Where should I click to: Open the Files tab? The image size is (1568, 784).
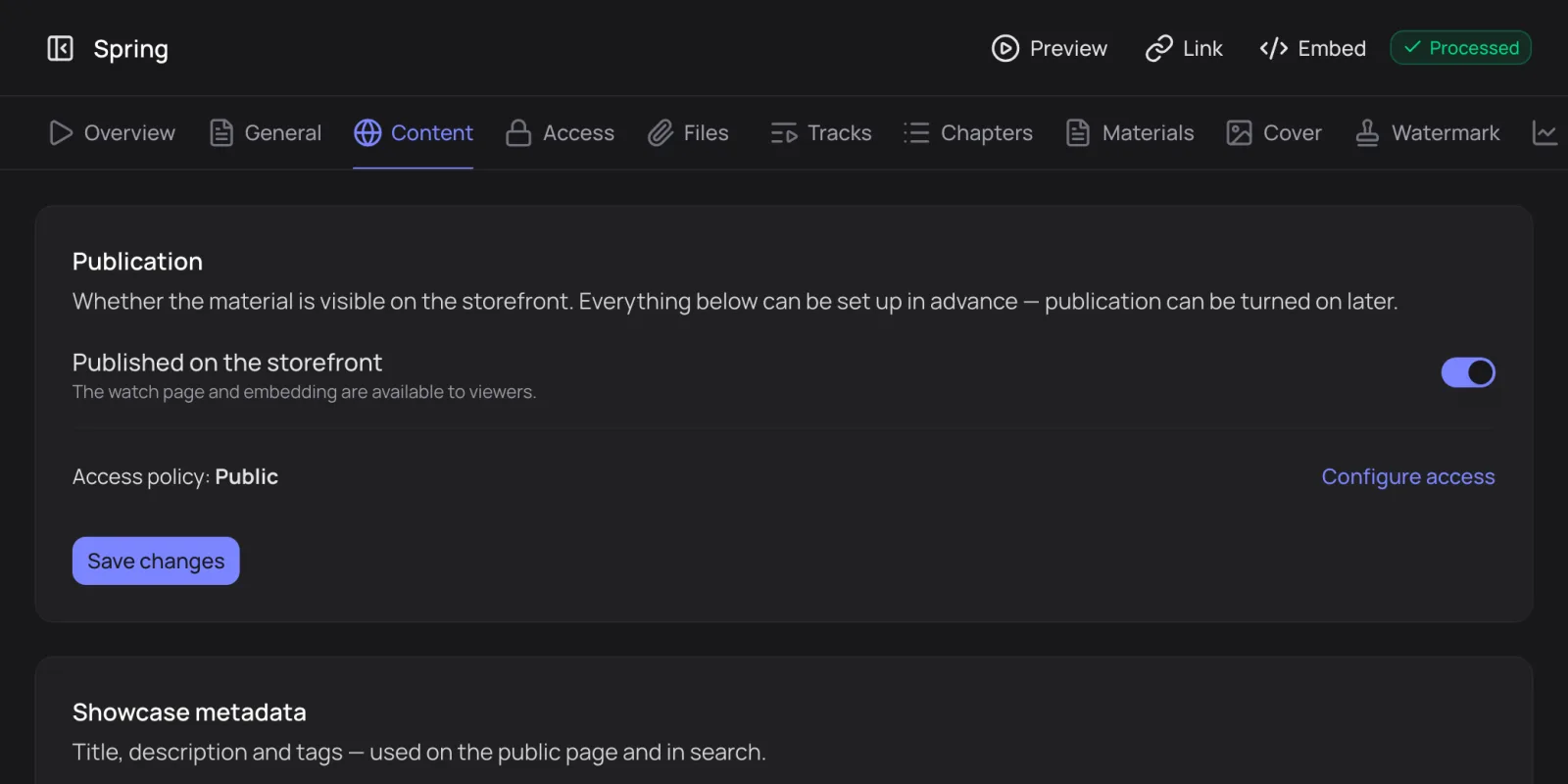coord(688,132)
